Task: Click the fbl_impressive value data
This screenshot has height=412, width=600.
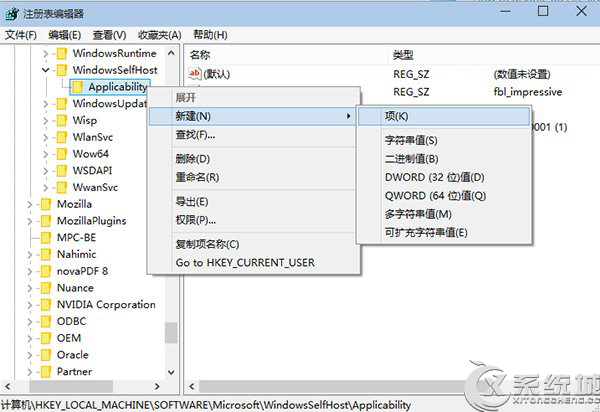Action: point(528,92)
